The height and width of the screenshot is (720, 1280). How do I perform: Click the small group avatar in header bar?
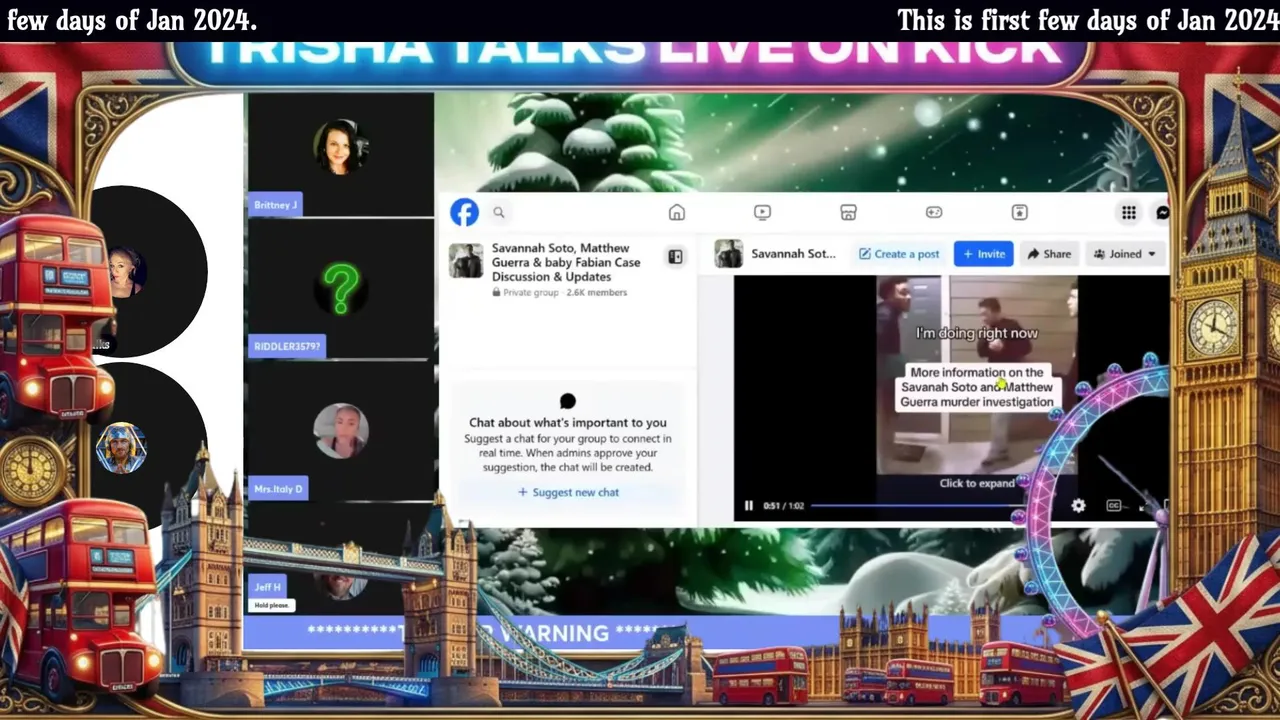(728, 254)
